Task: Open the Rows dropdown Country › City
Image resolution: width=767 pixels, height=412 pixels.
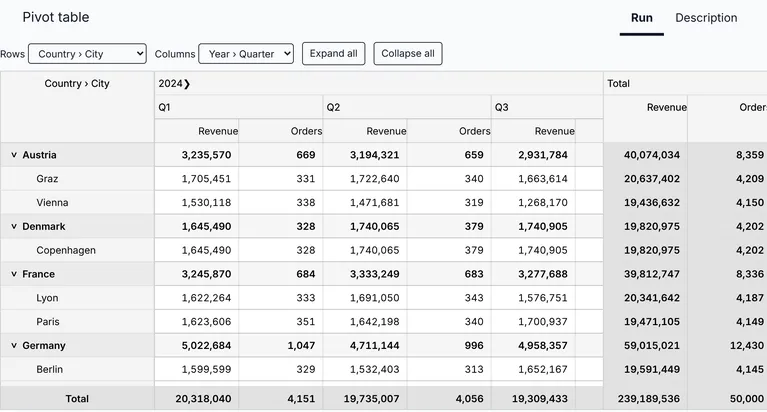Action: click(x=87, y=54)
